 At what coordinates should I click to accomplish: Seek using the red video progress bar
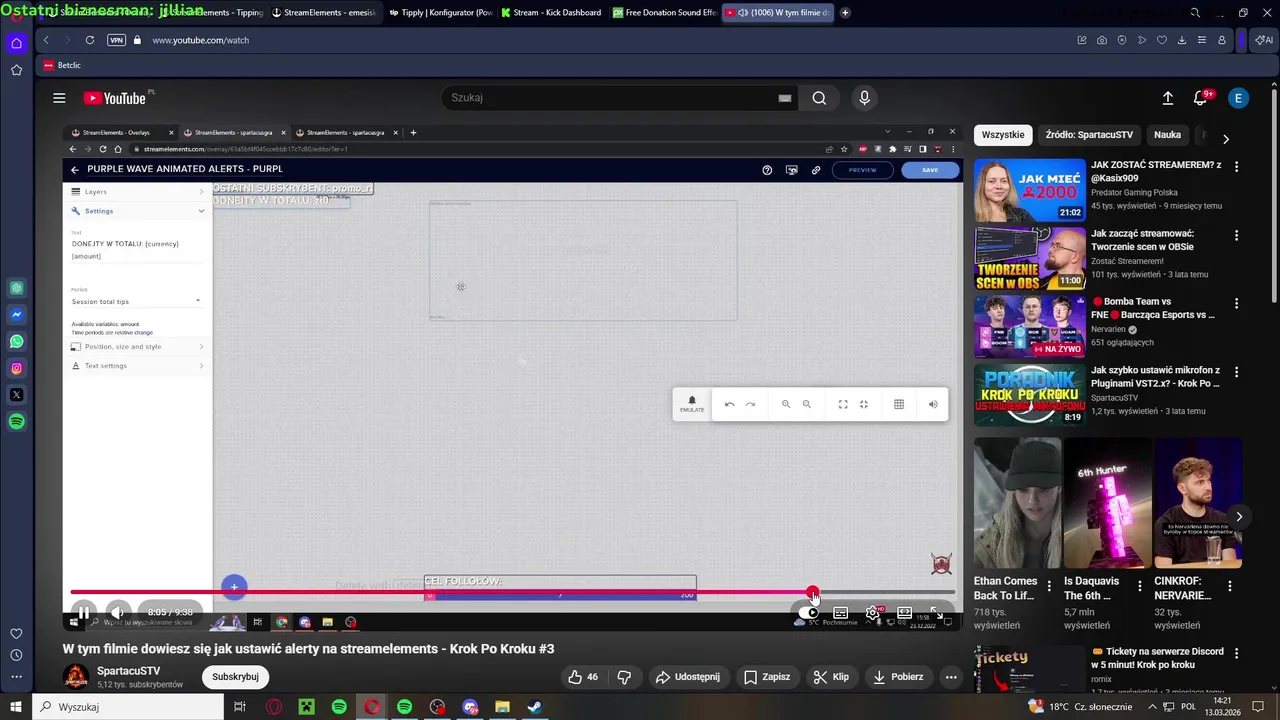pyautogui.click(x=512, y=592)
